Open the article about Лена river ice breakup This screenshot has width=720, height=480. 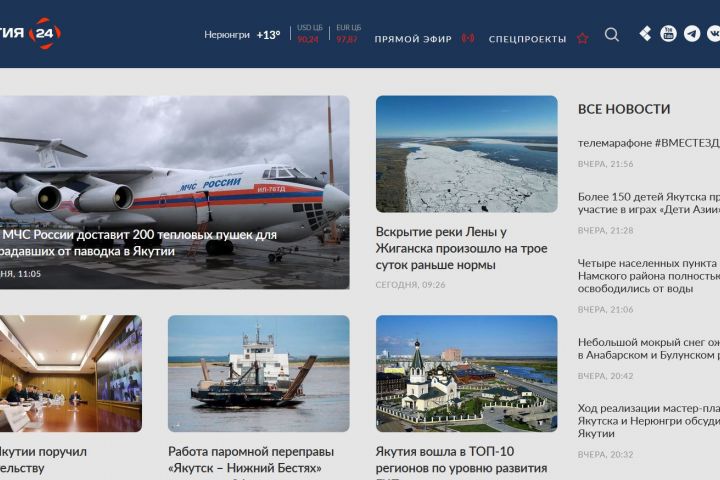(461, 248)
